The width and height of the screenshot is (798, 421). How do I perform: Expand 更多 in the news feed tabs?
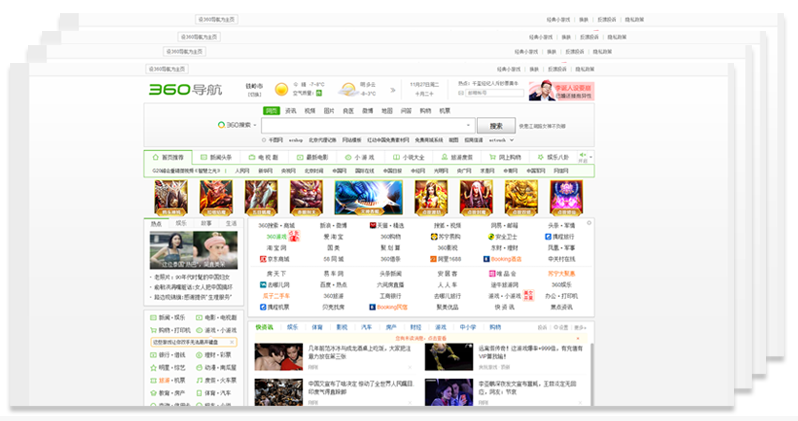[580, 327]
